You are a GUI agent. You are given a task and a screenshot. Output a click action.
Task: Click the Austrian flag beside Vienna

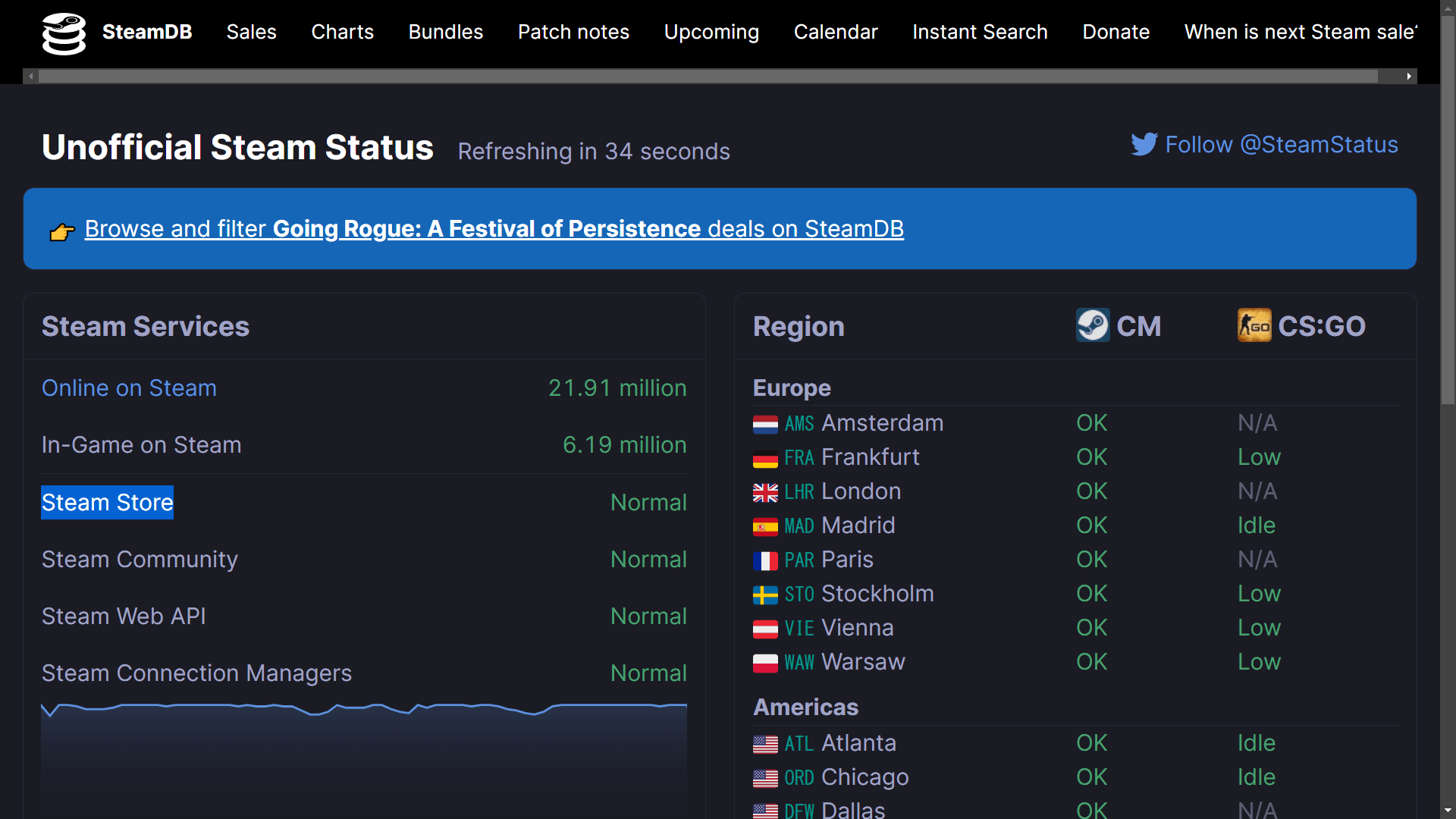tap(765, 629)
